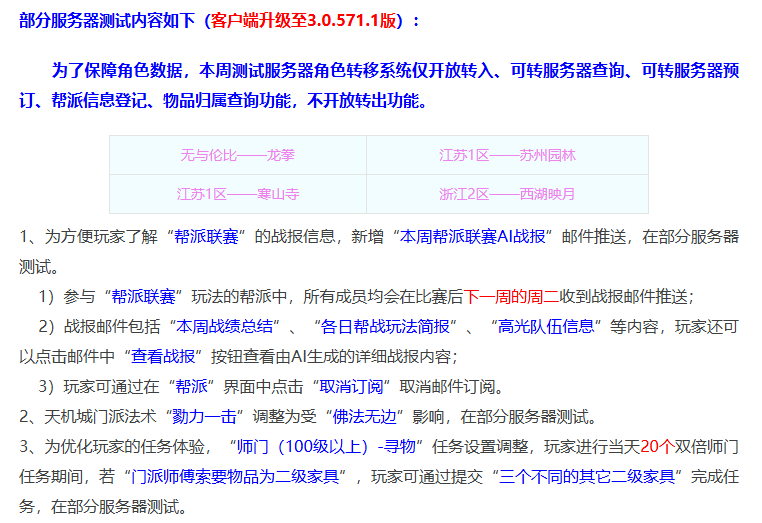
Task: Click the blue text 各日帮战玩法简报
Action: click(385, 327)
